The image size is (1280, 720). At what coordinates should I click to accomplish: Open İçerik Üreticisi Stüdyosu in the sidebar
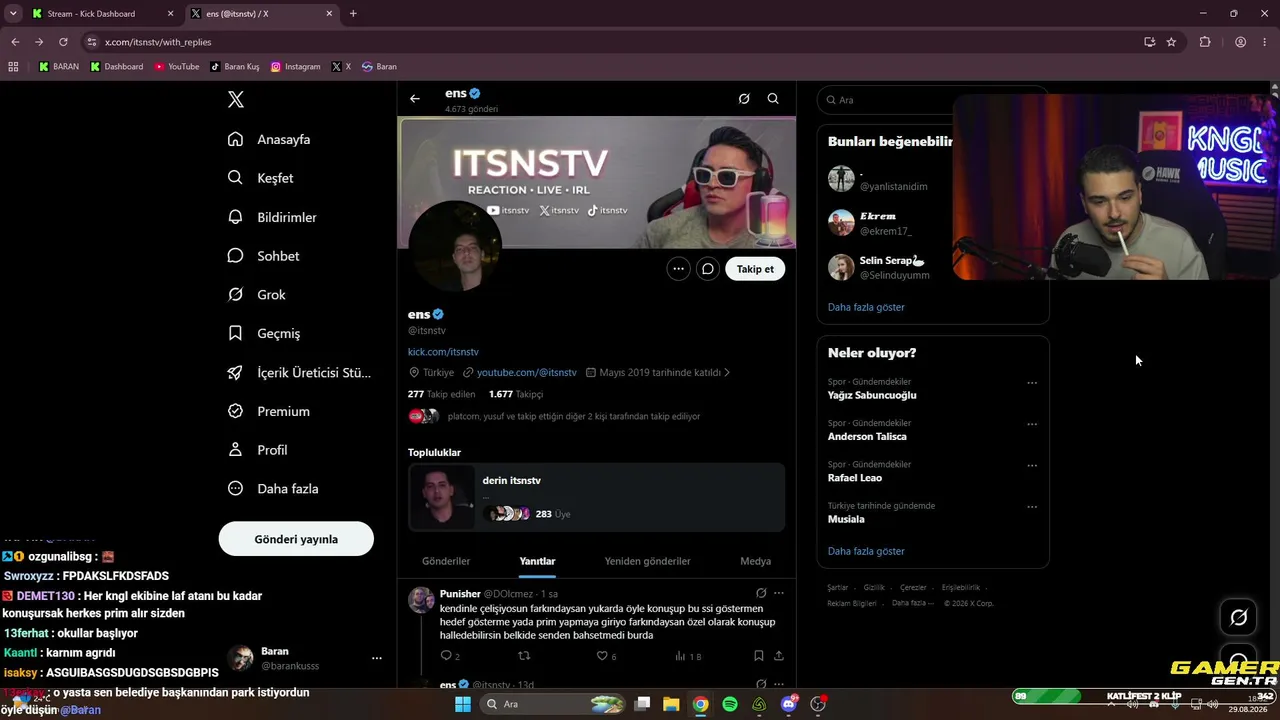[300, 372]
